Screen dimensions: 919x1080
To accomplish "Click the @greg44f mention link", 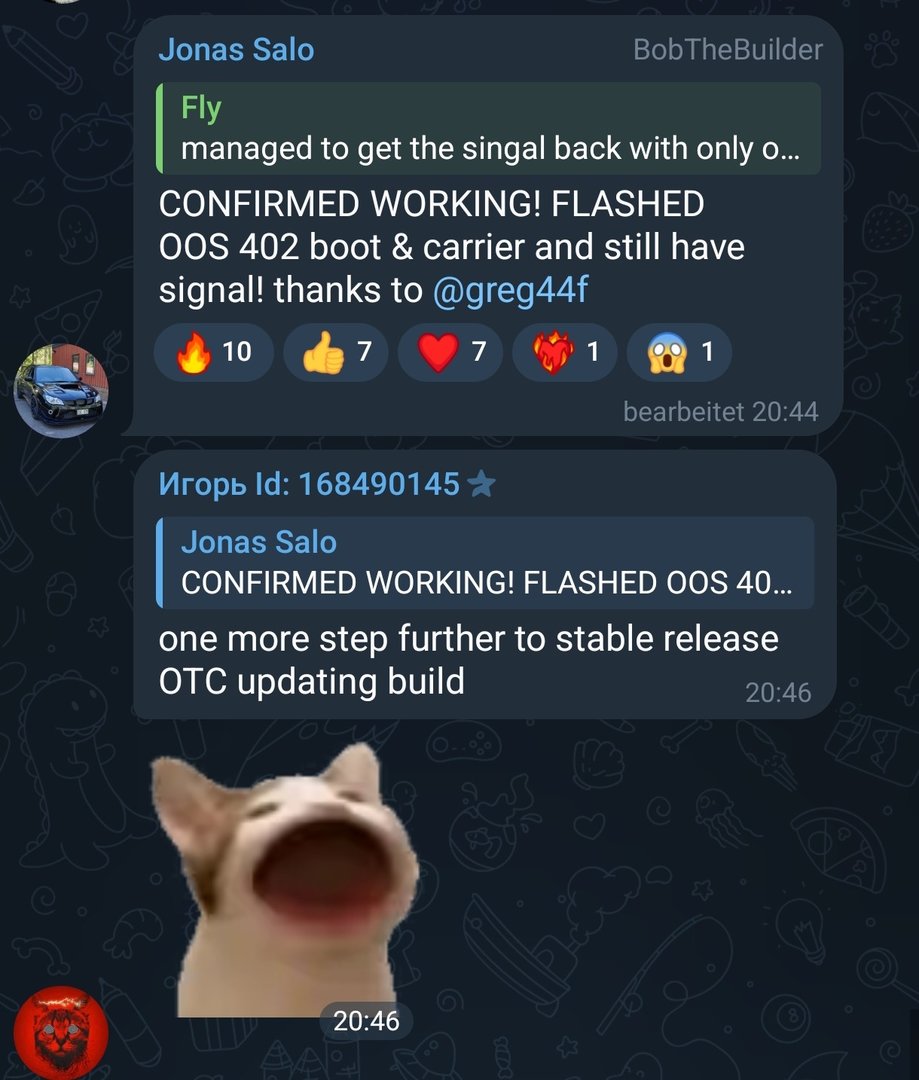I will click(x=510, y=290).
